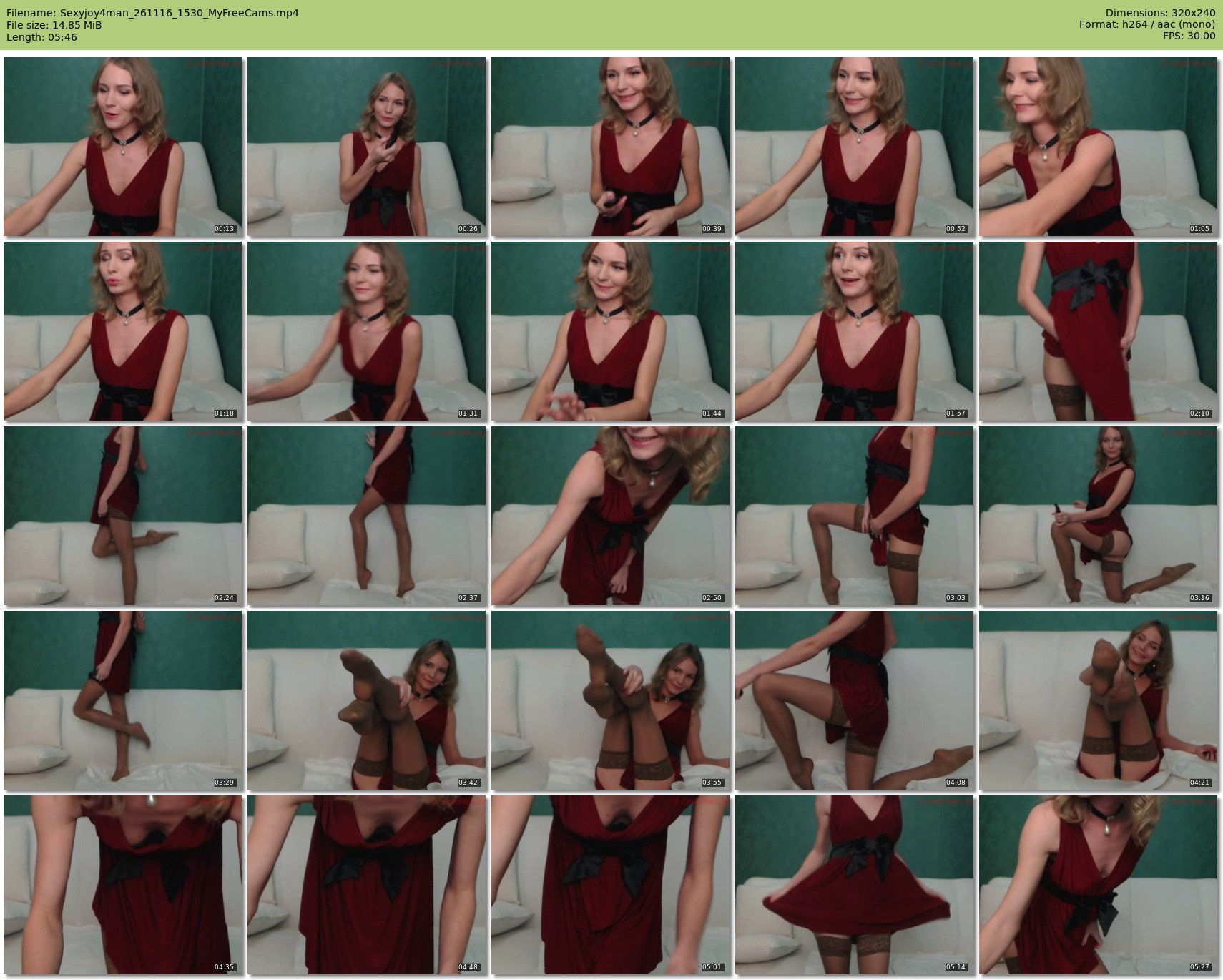Image resolution: width=1223 pixels, height=980 pixels.
Task: Click the Filename line in the header
Action: coord(152,13)
